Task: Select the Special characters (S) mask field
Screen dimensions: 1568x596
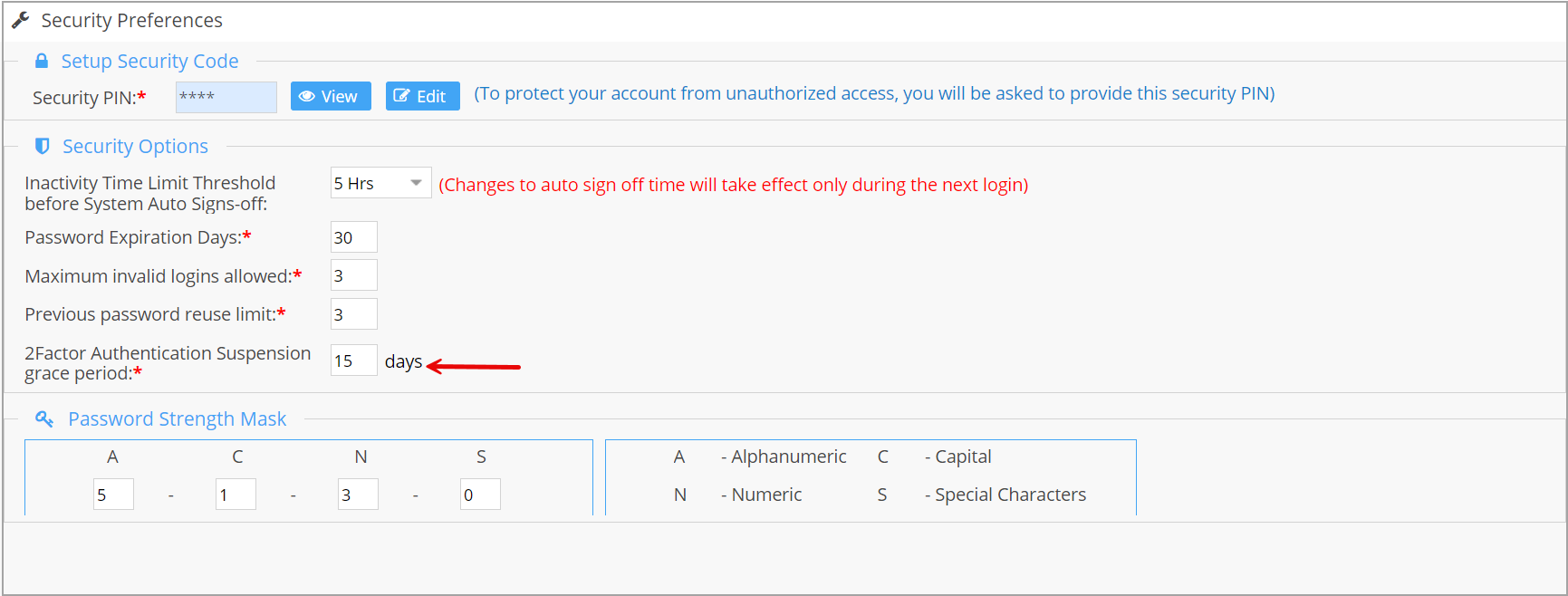Action: click(x=480, y=495)
